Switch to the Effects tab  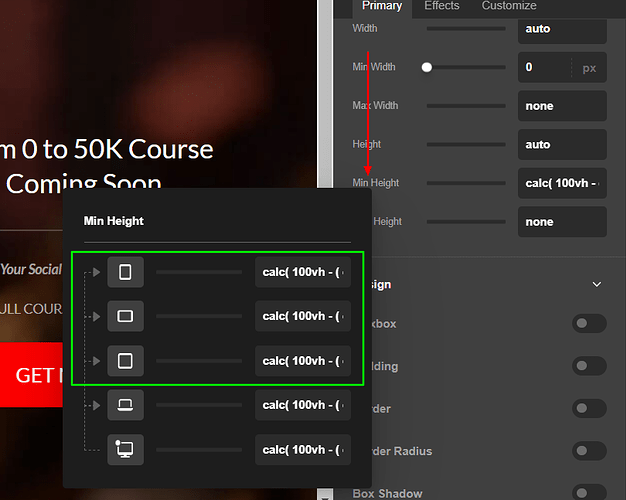[442, 6]
